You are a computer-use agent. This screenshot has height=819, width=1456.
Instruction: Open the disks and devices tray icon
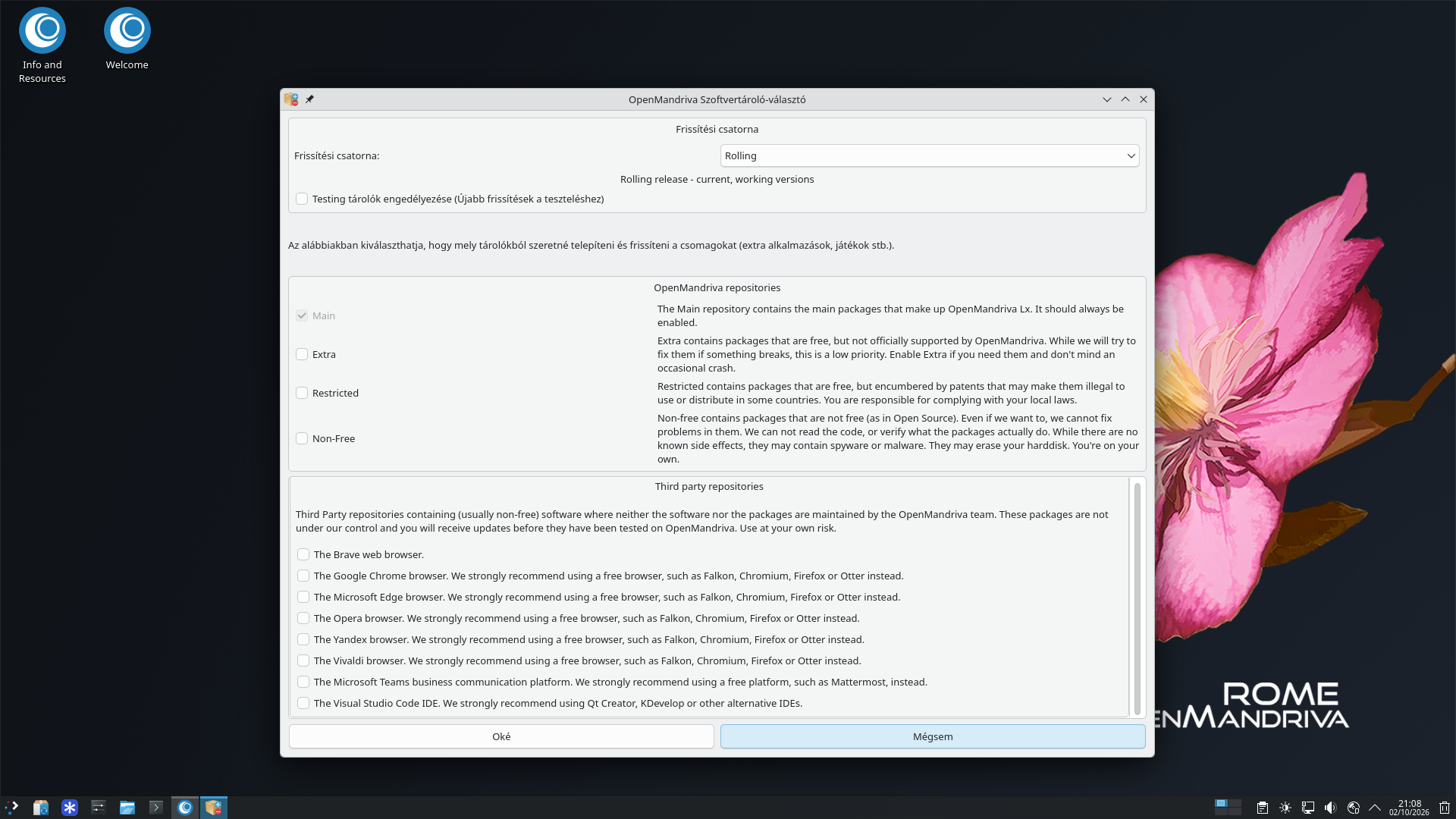(x=1354, y=808)
